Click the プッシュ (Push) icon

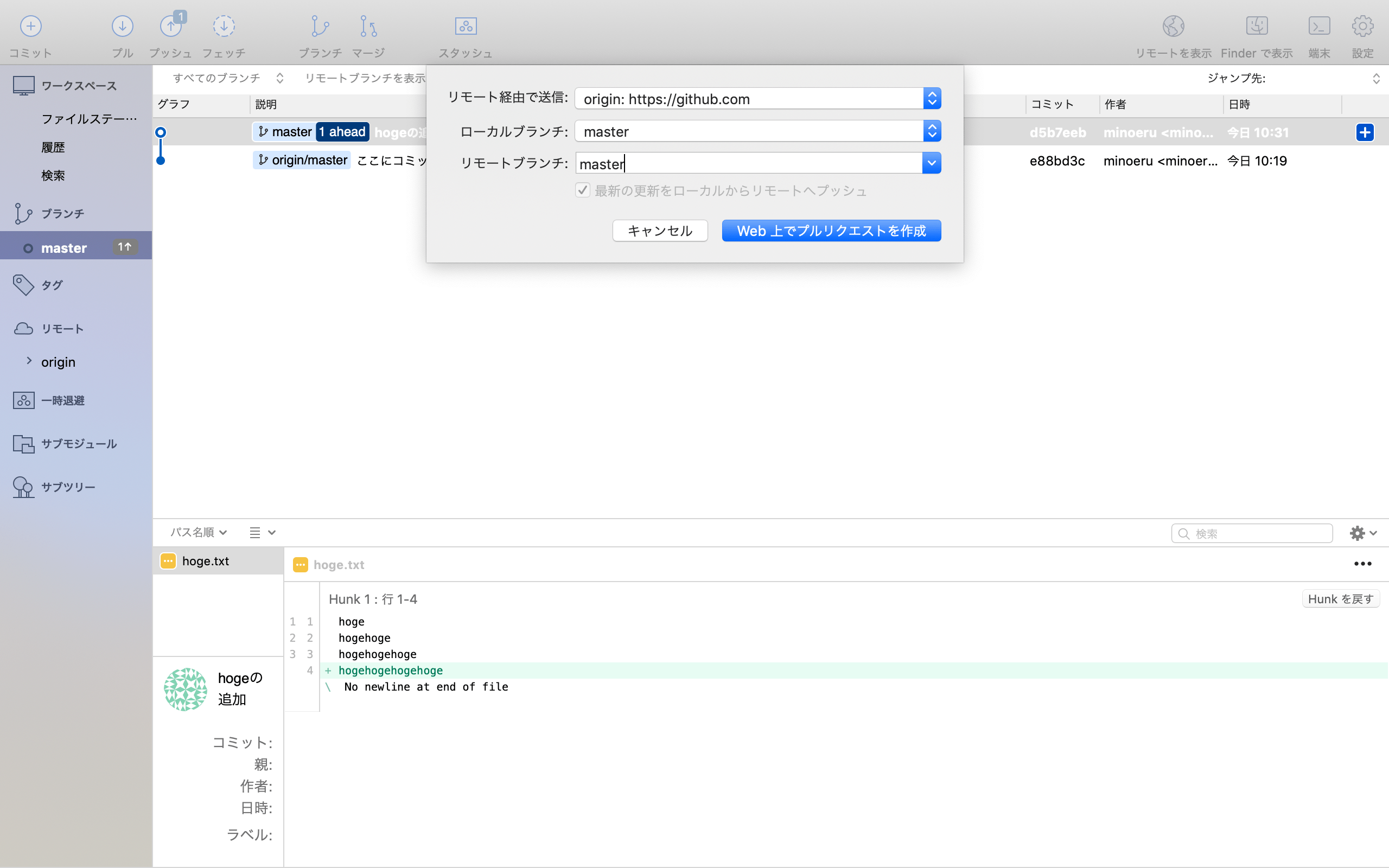(x=170, y=27)
